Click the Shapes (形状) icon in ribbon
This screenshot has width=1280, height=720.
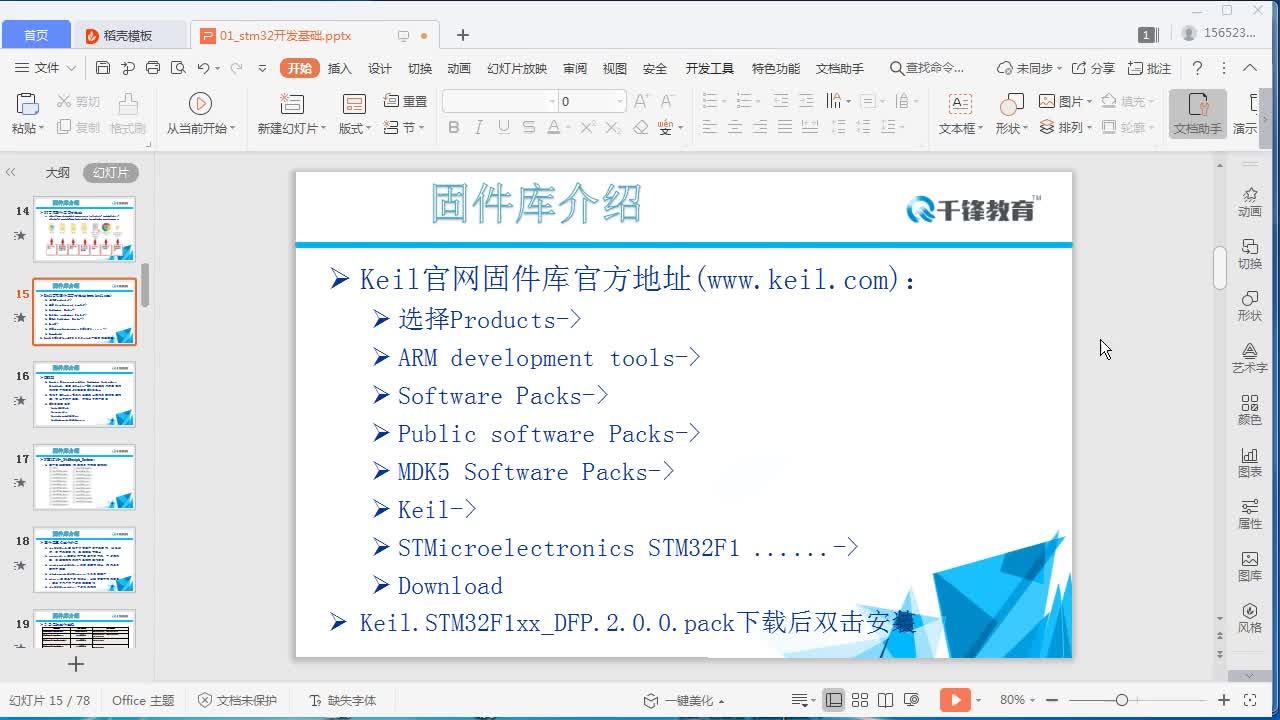pyautogui.click(x=1011, y=104)
